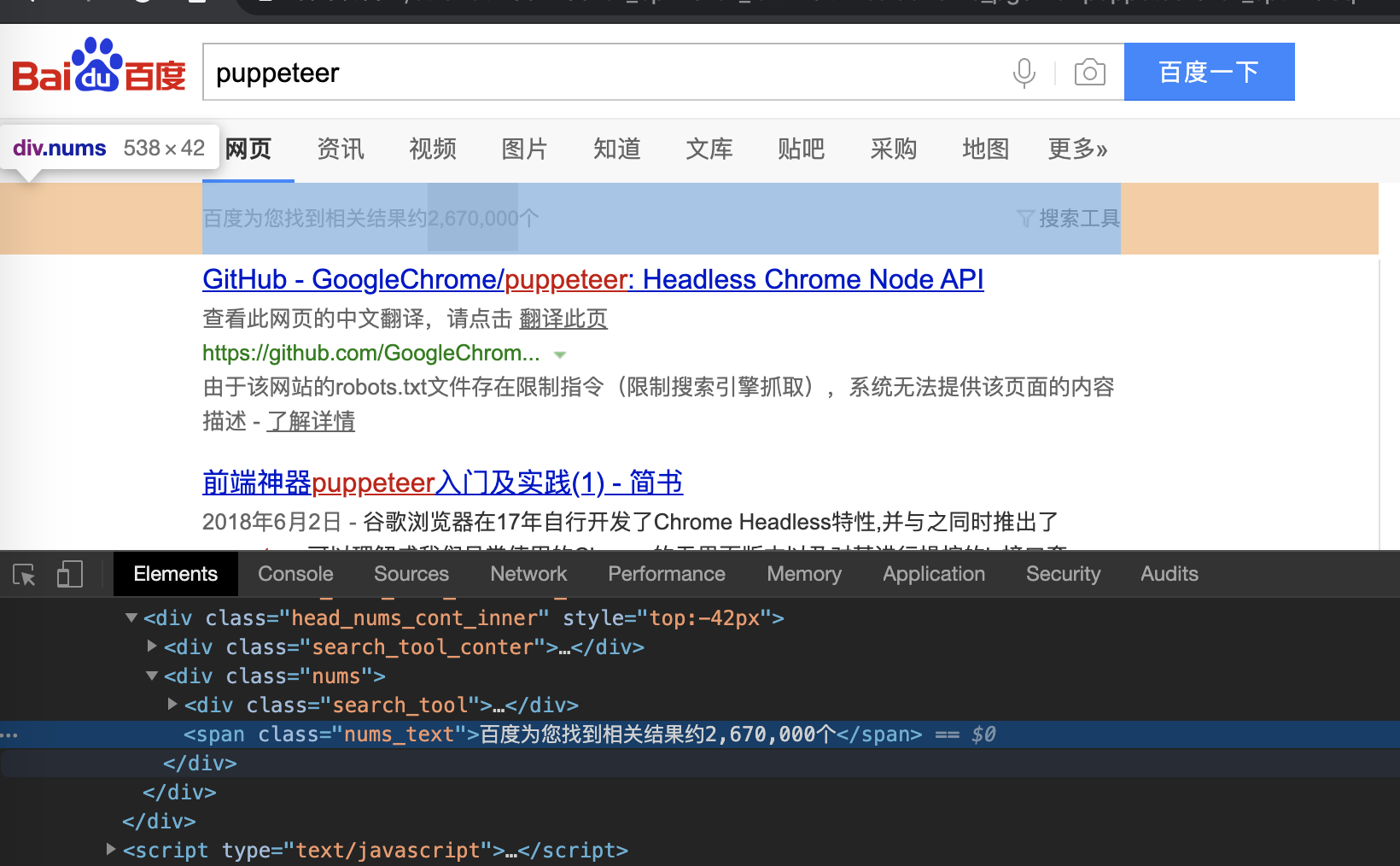Switch to the 视频 tab
Screen dimensions: 1400x866
pyautogui.click(x=433, y=149)
